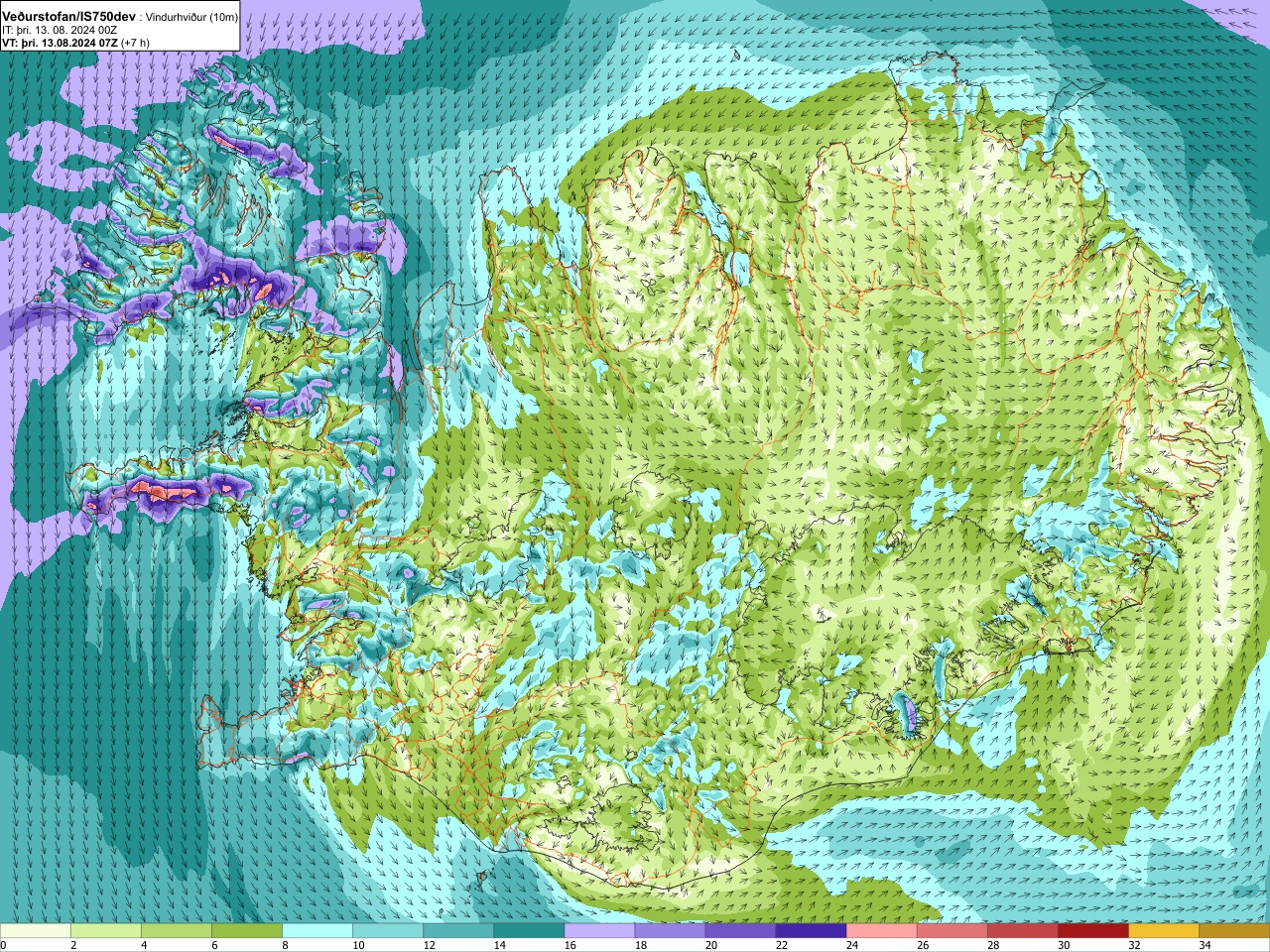The height and width of the screenshot is (952, 1270).
Task: Click the legend scale label 14
Action: point(499,945)
